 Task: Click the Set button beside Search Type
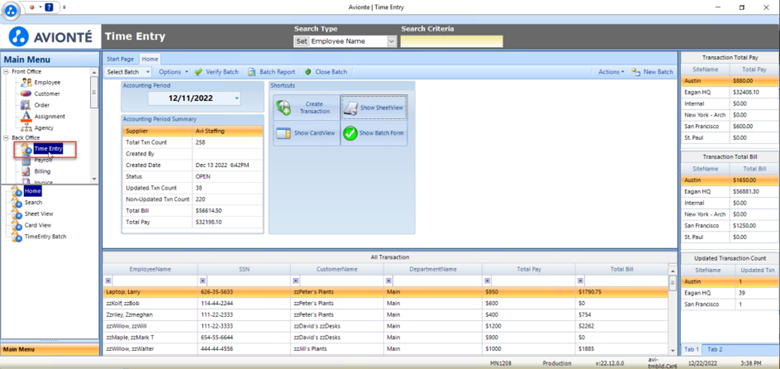301,41
